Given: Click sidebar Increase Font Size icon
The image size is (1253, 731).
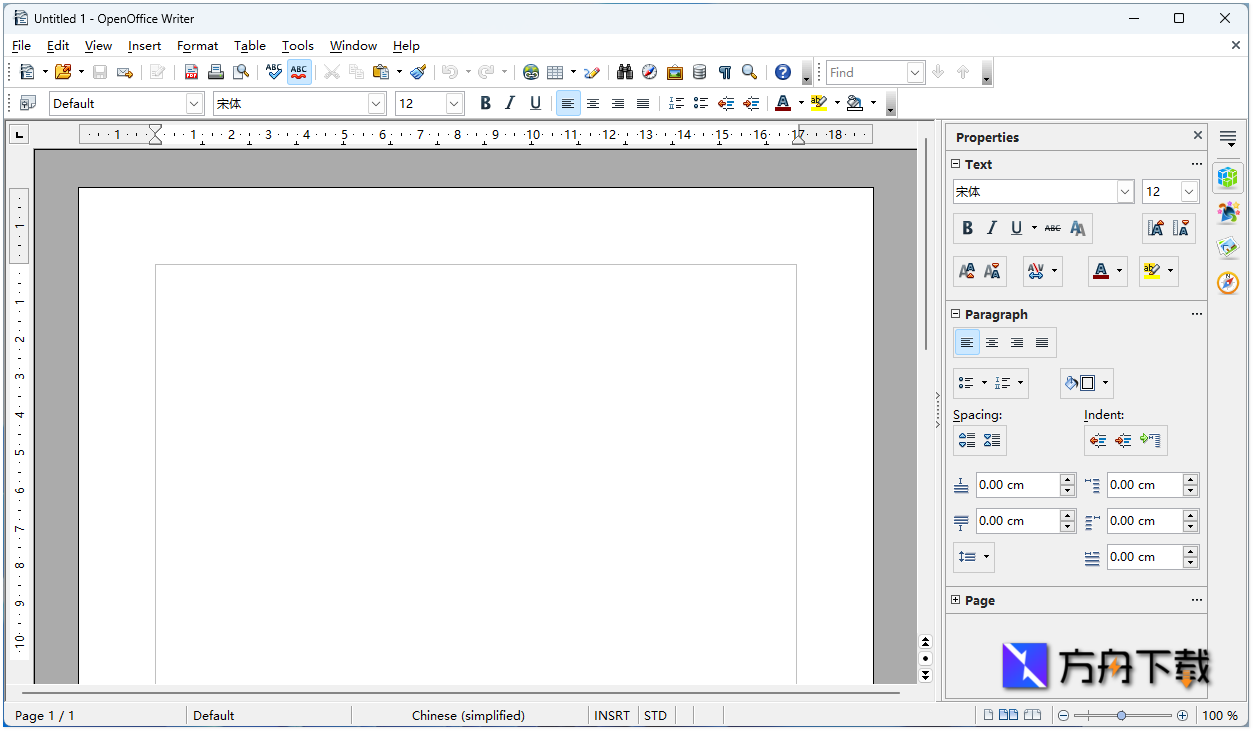Looking at the screenshot, I should click(1155, 228).
